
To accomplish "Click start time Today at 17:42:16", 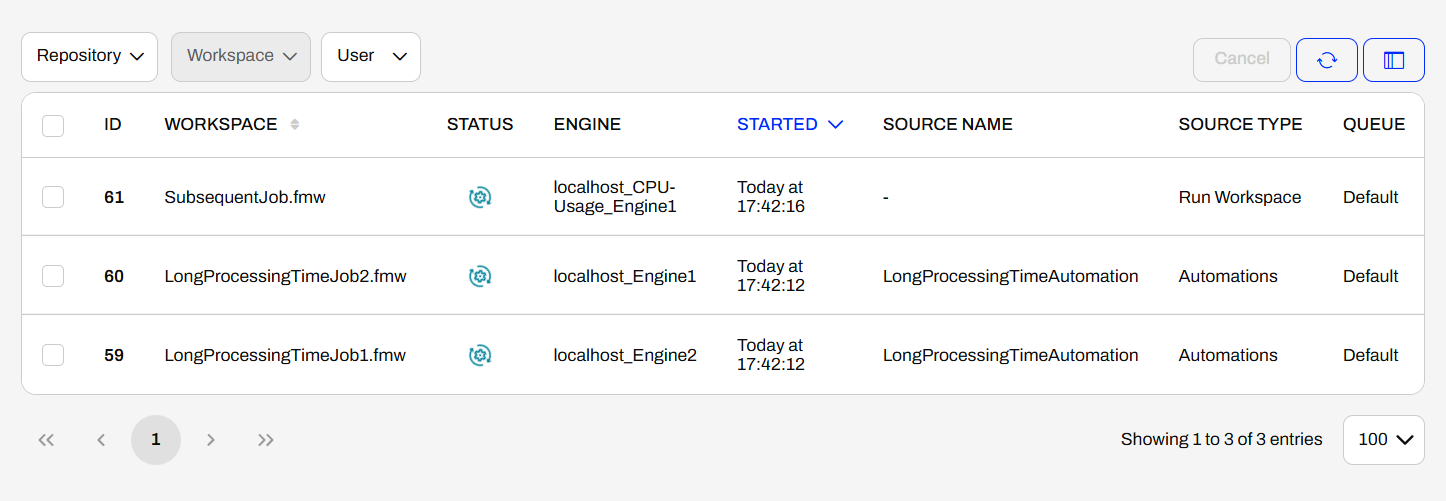I will (x=771, y=197).
